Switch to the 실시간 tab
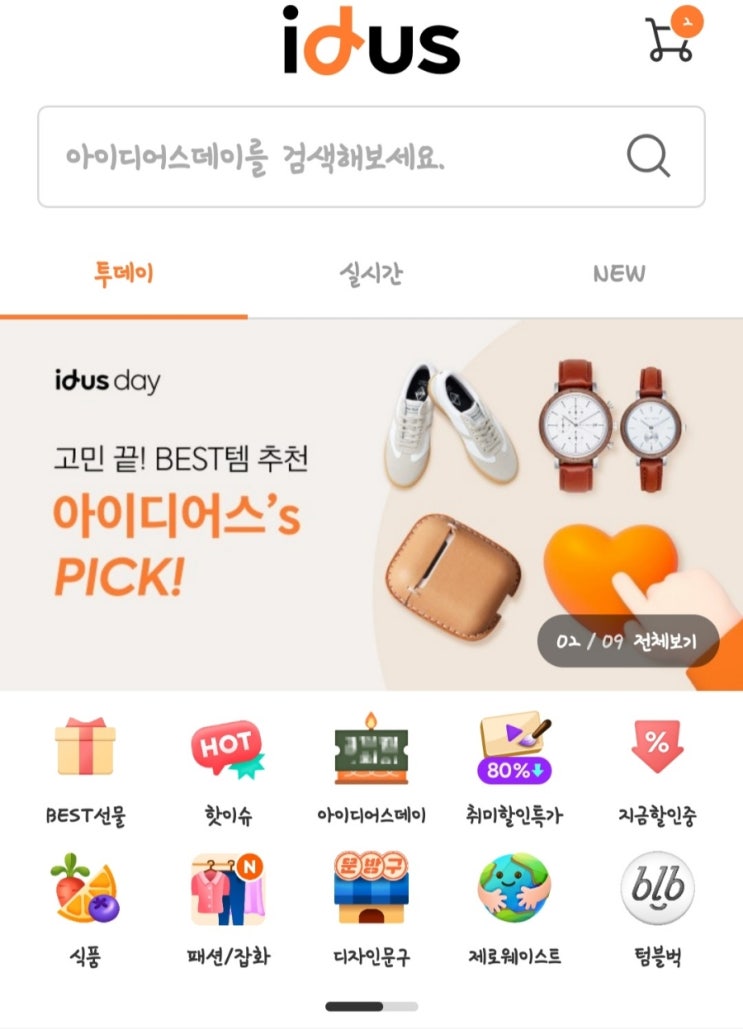The image size is (743, 1029). [372, 274]
